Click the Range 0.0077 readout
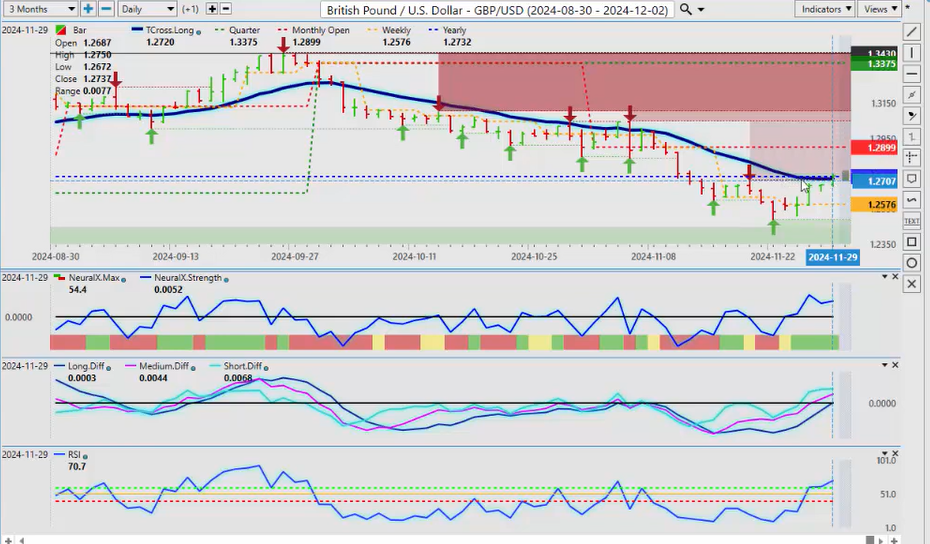 [x=83, y=91]
